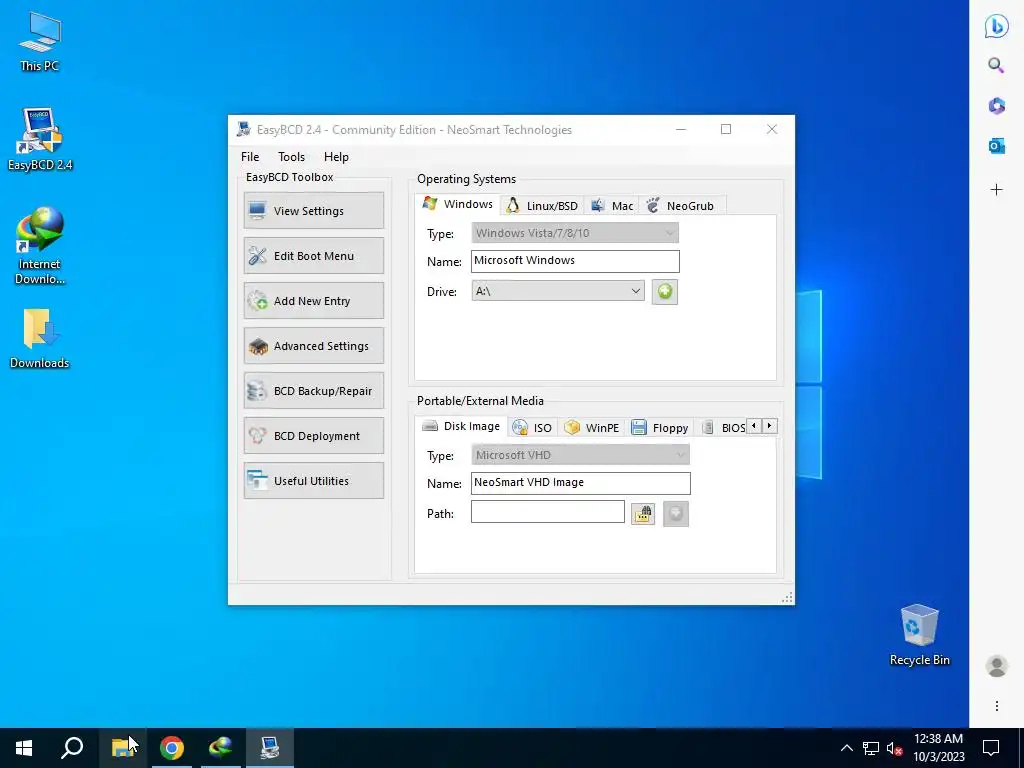Select the Downloads folder on the desktop
Image resolution: width=1024 pixels, height=768 pixels.
pyautogui.click(x=40, y=339)
